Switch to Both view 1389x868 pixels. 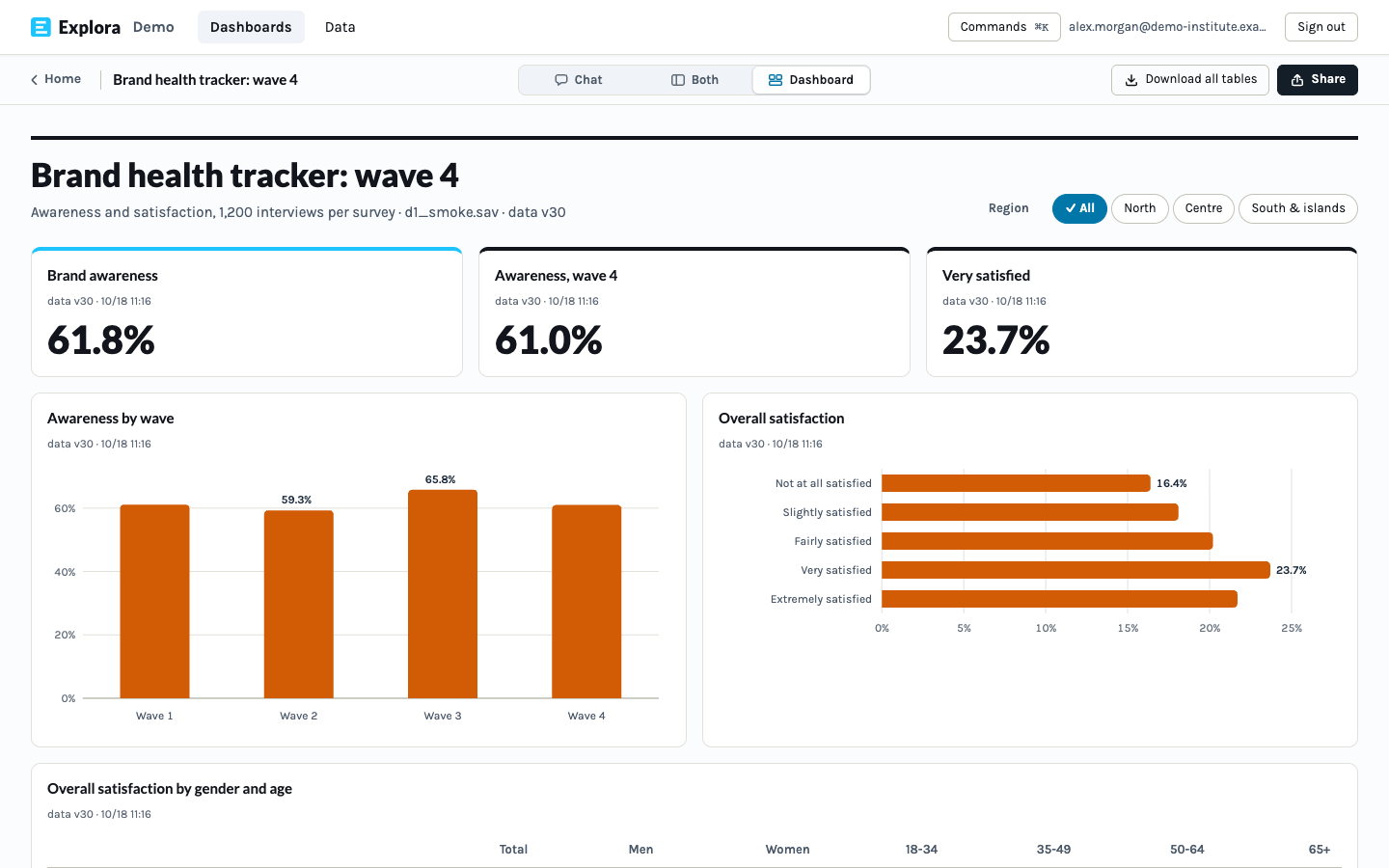tap(694, 80)
